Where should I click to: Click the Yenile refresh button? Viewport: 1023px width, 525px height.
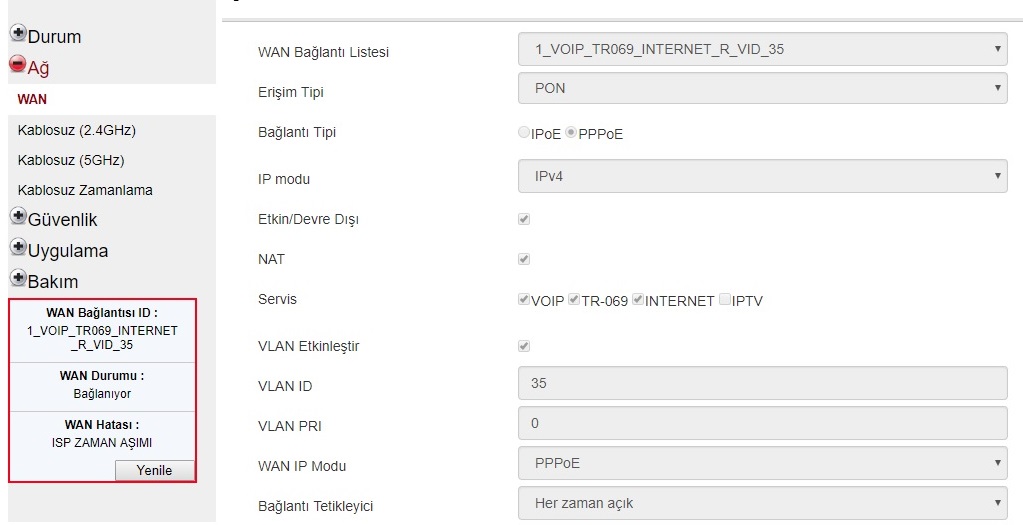point(154,470)
